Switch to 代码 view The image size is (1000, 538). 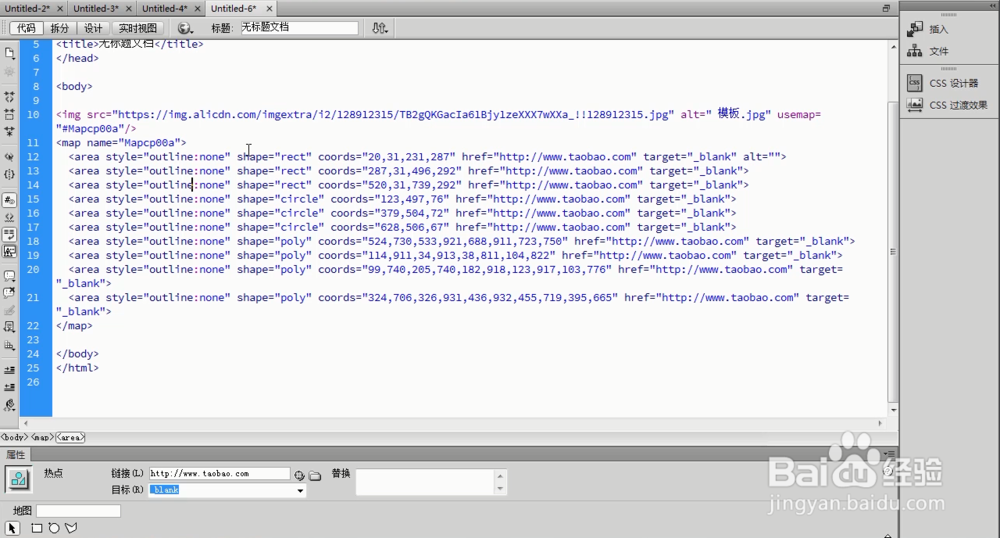(x=26, y=28)
